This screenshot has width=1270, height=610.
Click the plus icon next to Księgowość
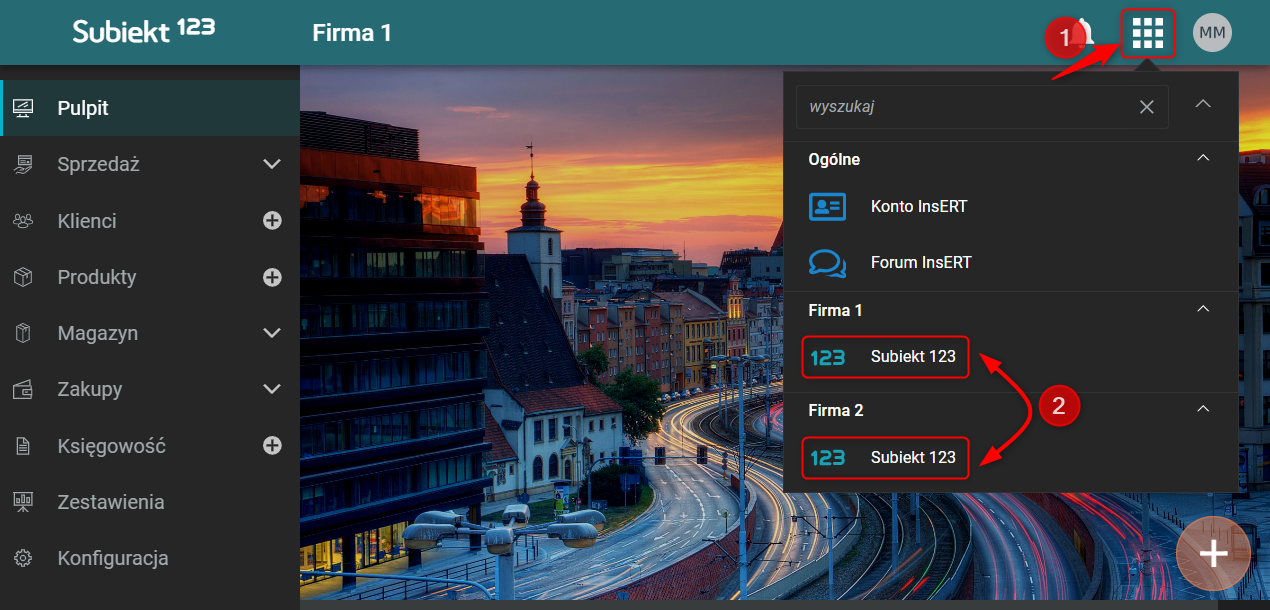tap(272, 446)
